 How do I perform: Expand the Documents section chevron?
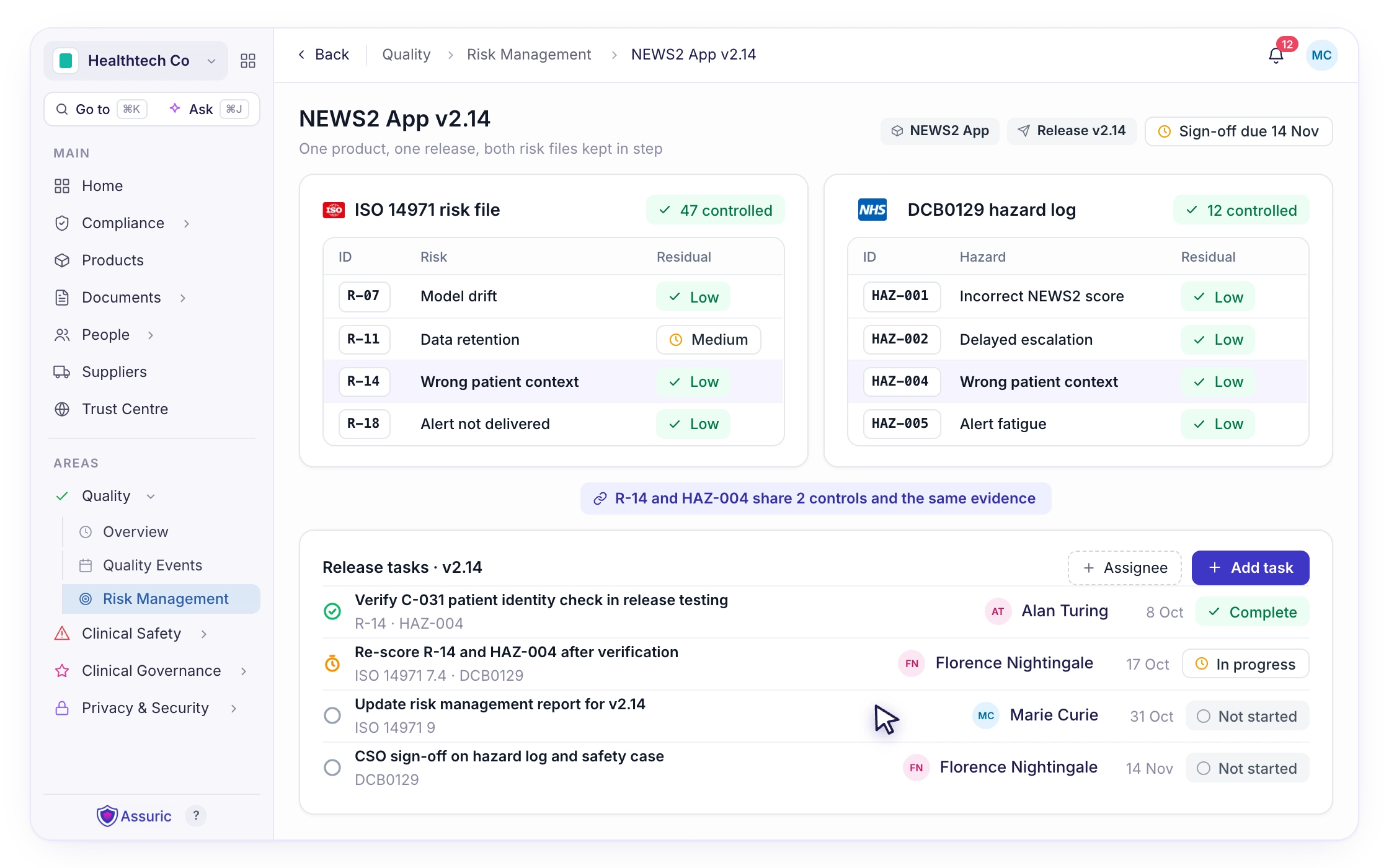coord(183,298)
